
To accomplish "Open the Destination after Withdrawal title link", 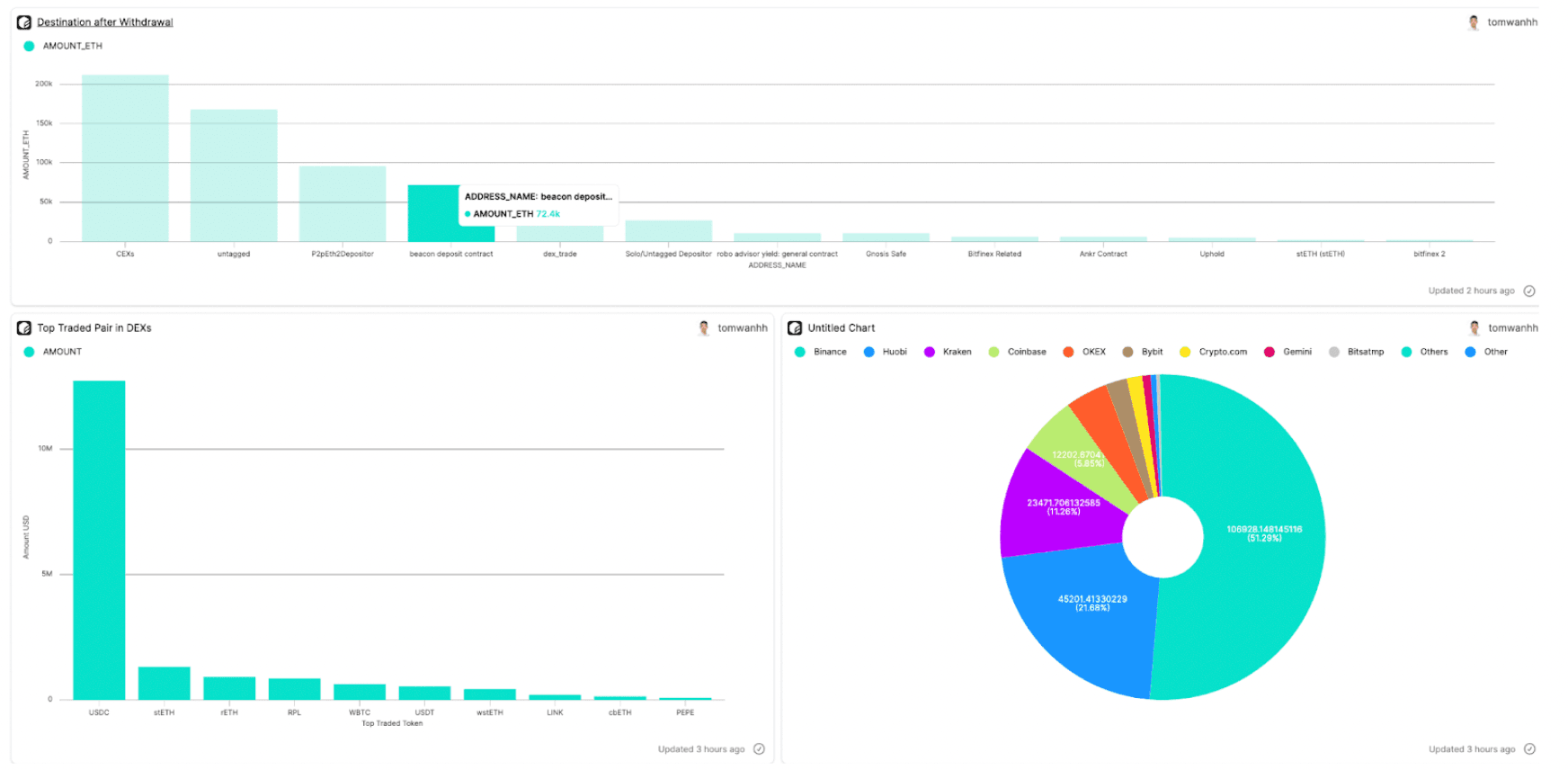I will (x=105, y=22).
